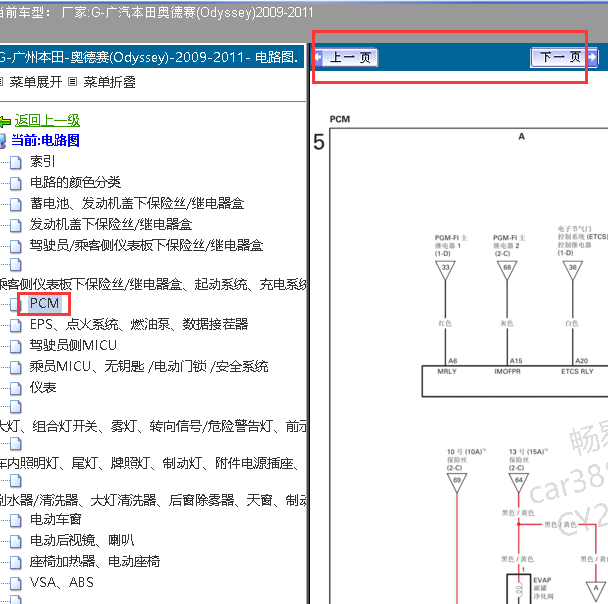Screen dimensions: 608x604
Task: Open 驾驶员/乘客侧仪表板下保险丝/继电器盒
Action: pyautogui.click(x=147, y=245)
